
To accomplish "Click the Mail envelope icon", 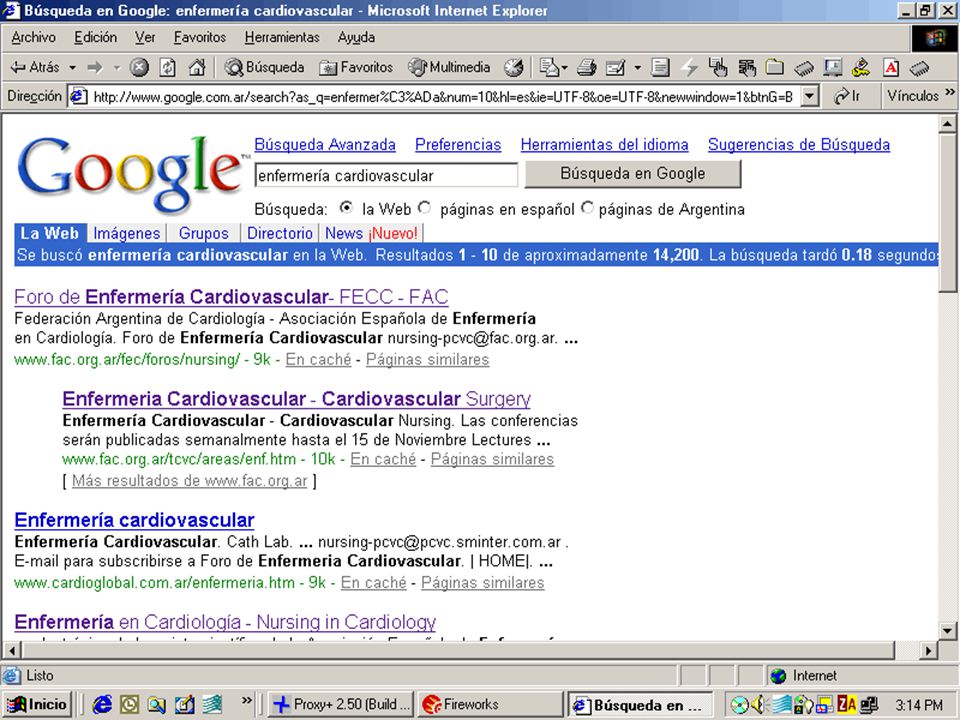I will (x=550, y=67).
